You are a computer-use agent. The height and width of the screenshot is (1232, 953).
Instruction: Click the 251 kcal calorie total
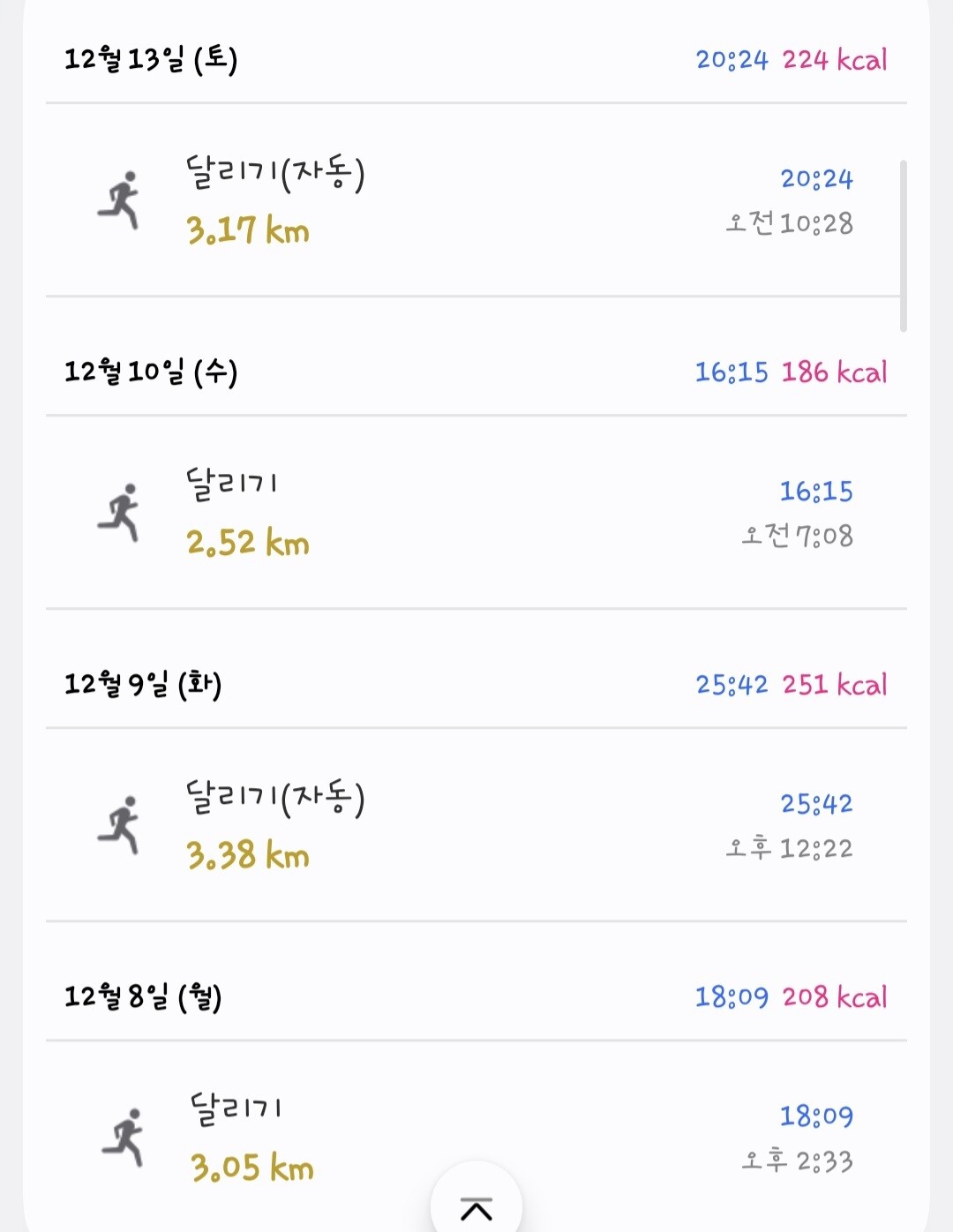point(835,685)
